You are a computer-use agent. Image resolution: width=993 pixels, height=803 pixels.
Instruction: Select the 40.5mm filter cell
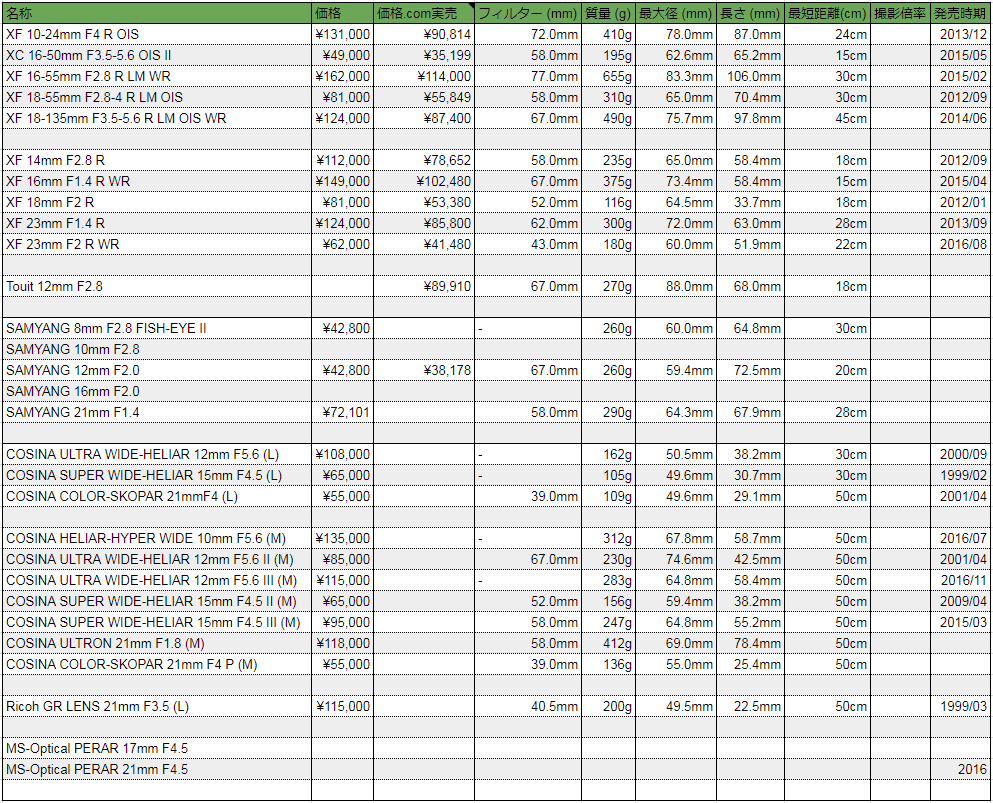[528, 706]
